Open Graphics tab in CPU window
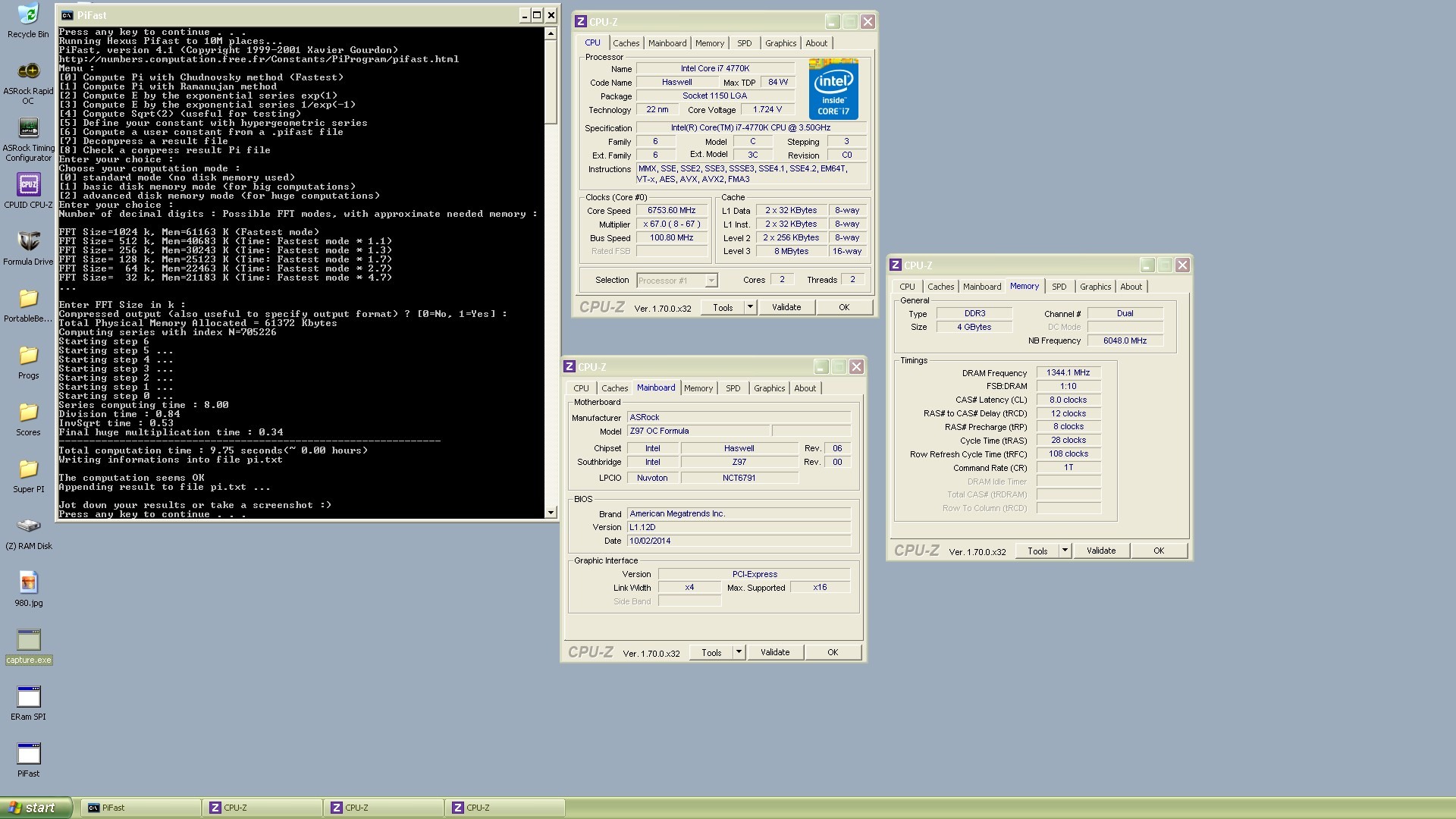1456x819 pixels. click(x=780, y=43)
